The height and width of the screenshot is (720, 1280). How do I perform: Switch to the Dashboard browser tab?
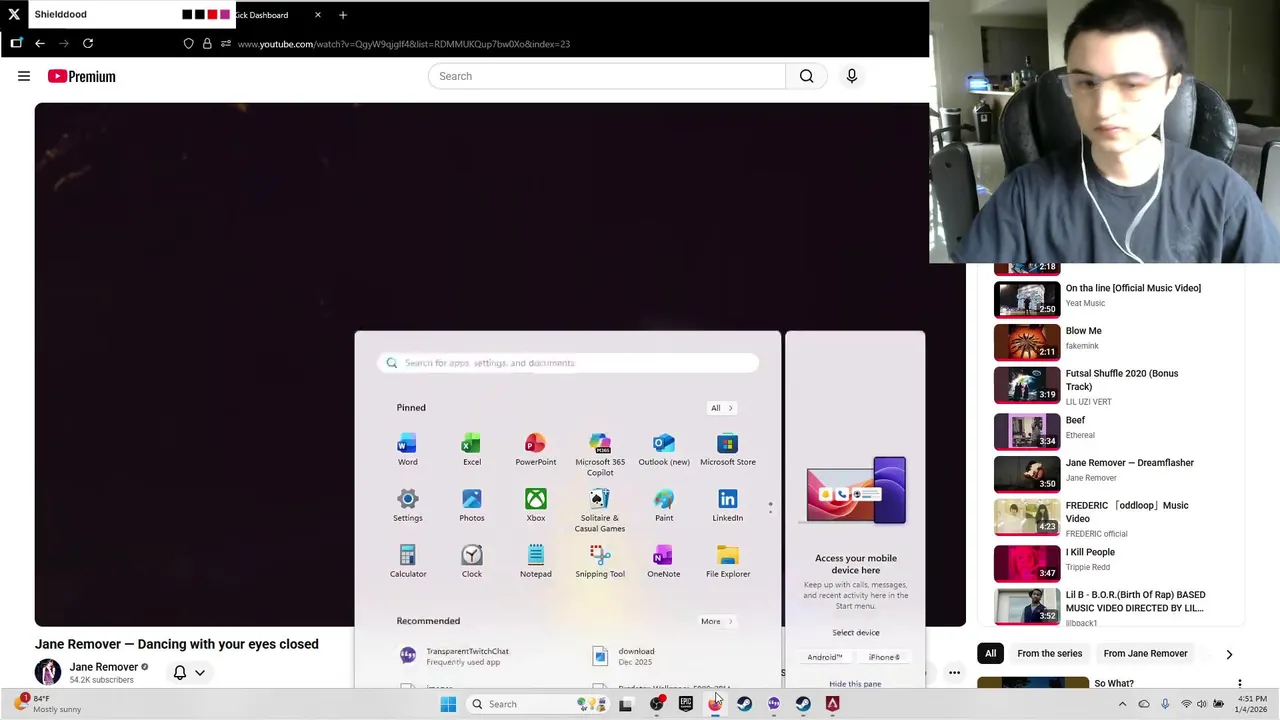[278, 15]
